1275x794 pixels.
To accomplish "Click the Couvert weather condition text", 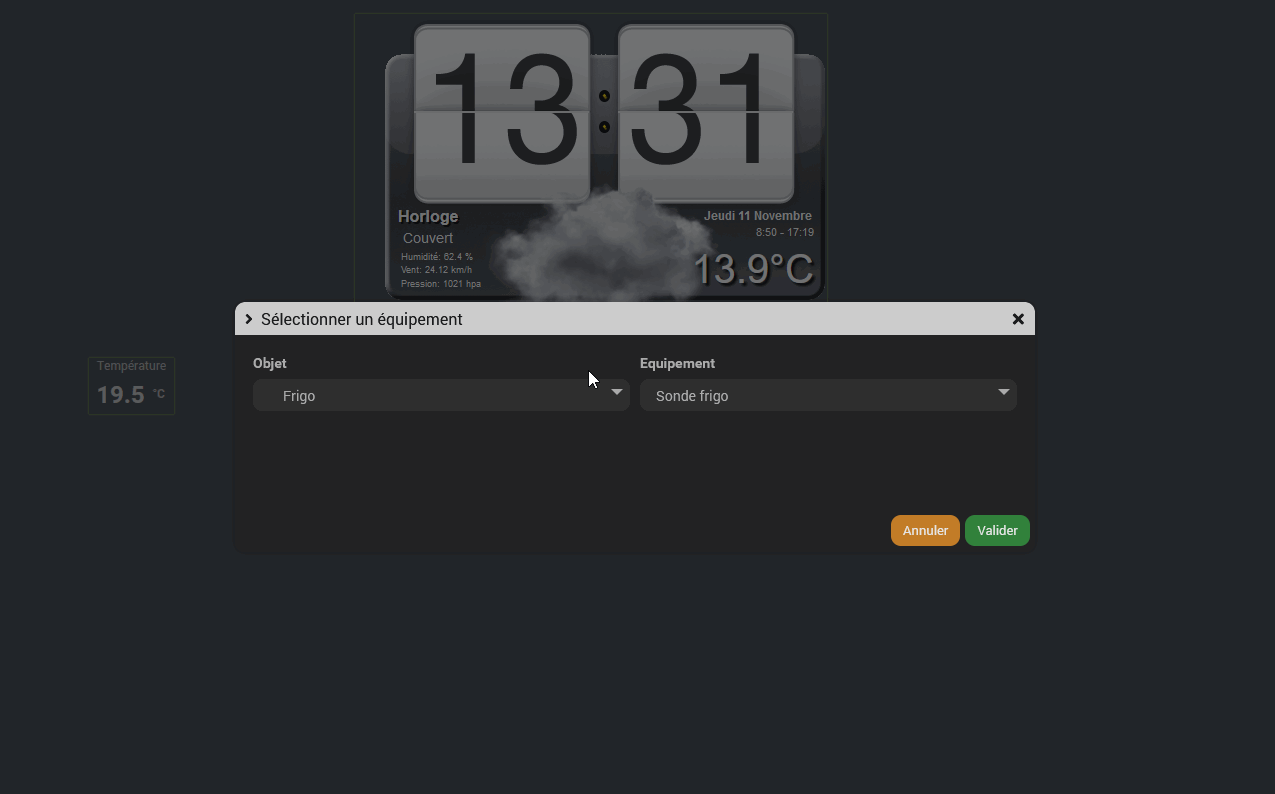I will point(428,238).
